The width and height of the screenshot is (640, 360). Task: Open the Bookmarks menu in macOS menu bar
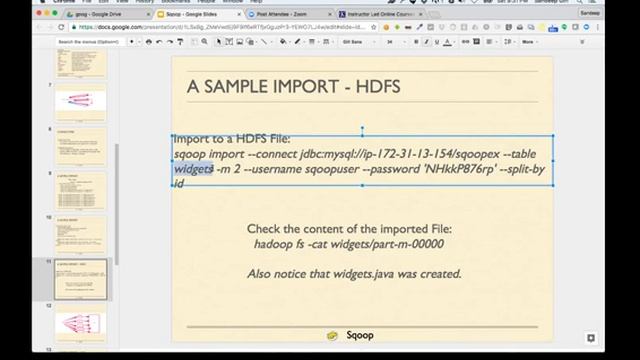pyautogui.click(x=176, y=2)
